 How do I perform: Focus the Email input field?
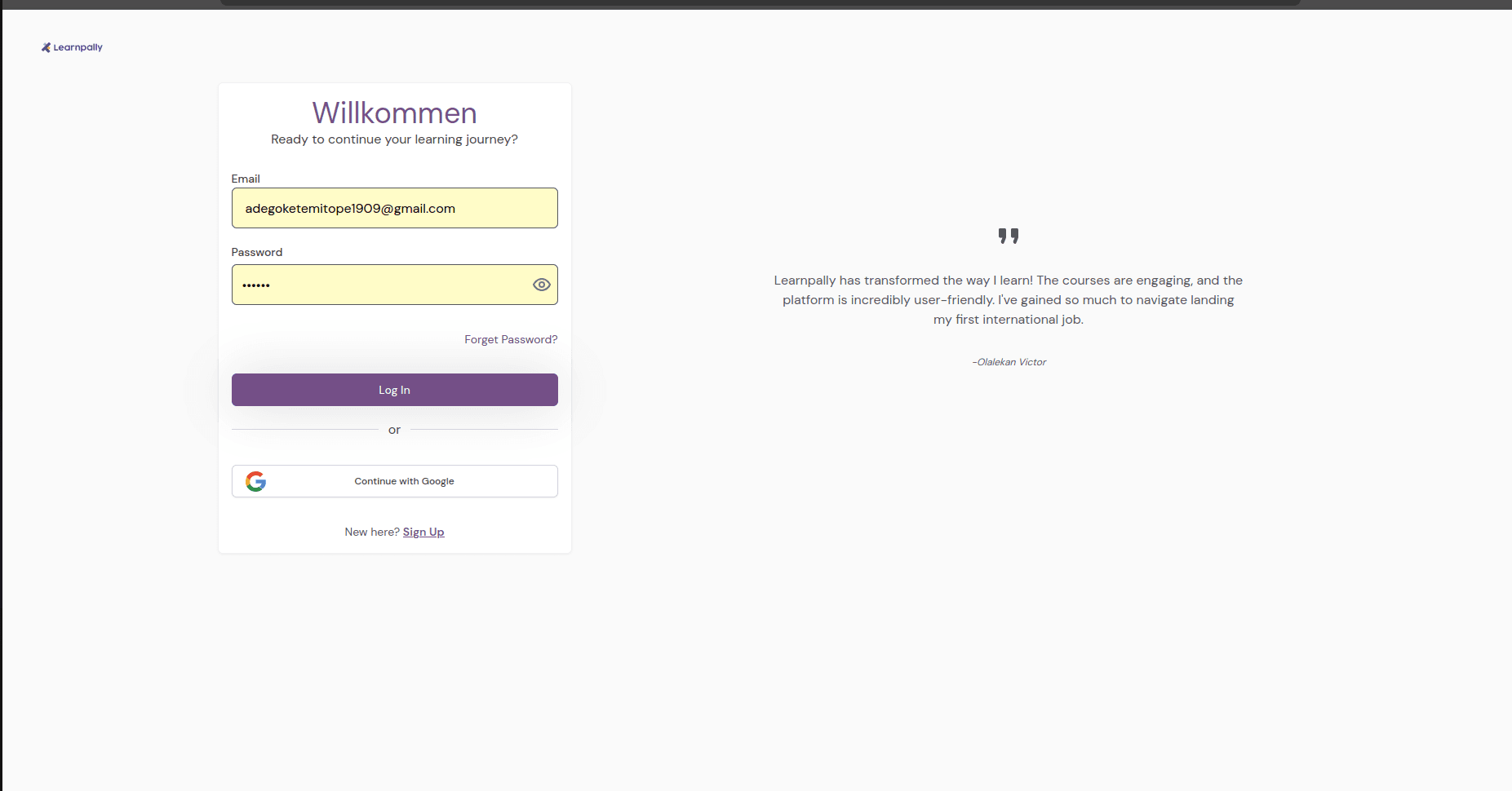point(395,208)
